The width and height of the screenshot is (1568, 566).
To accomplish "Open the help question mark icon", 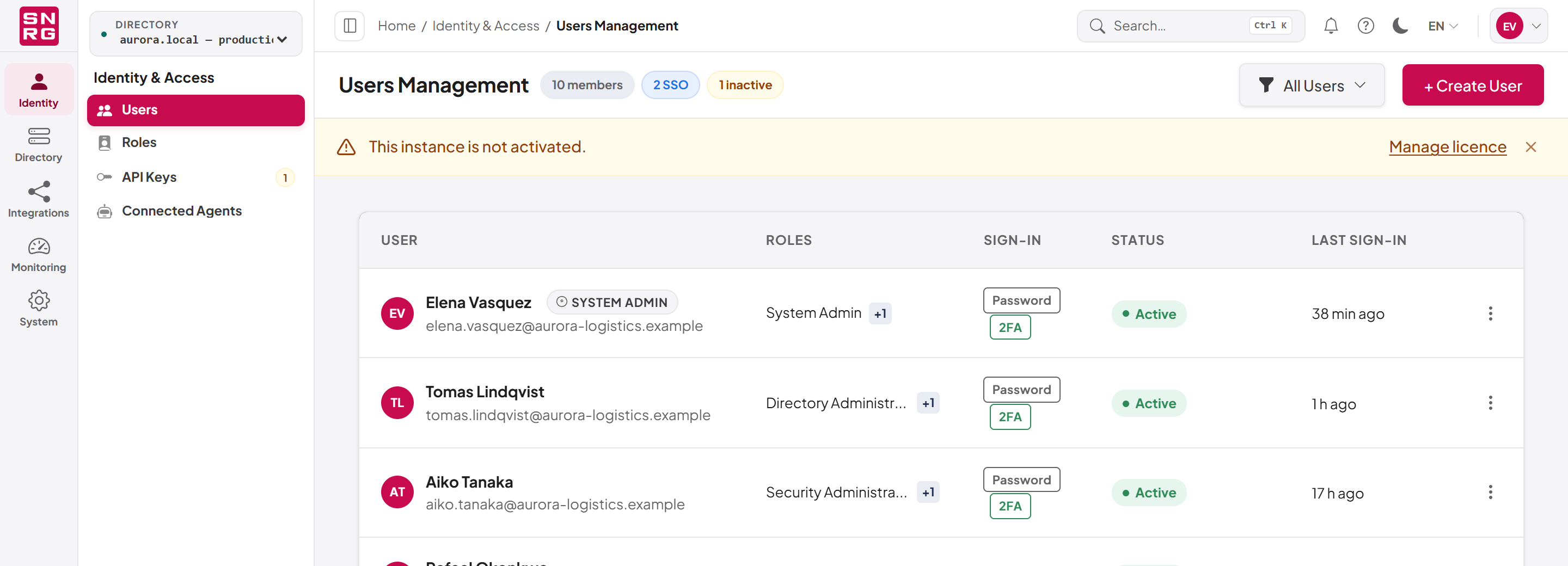I will tap(1365, 26).
